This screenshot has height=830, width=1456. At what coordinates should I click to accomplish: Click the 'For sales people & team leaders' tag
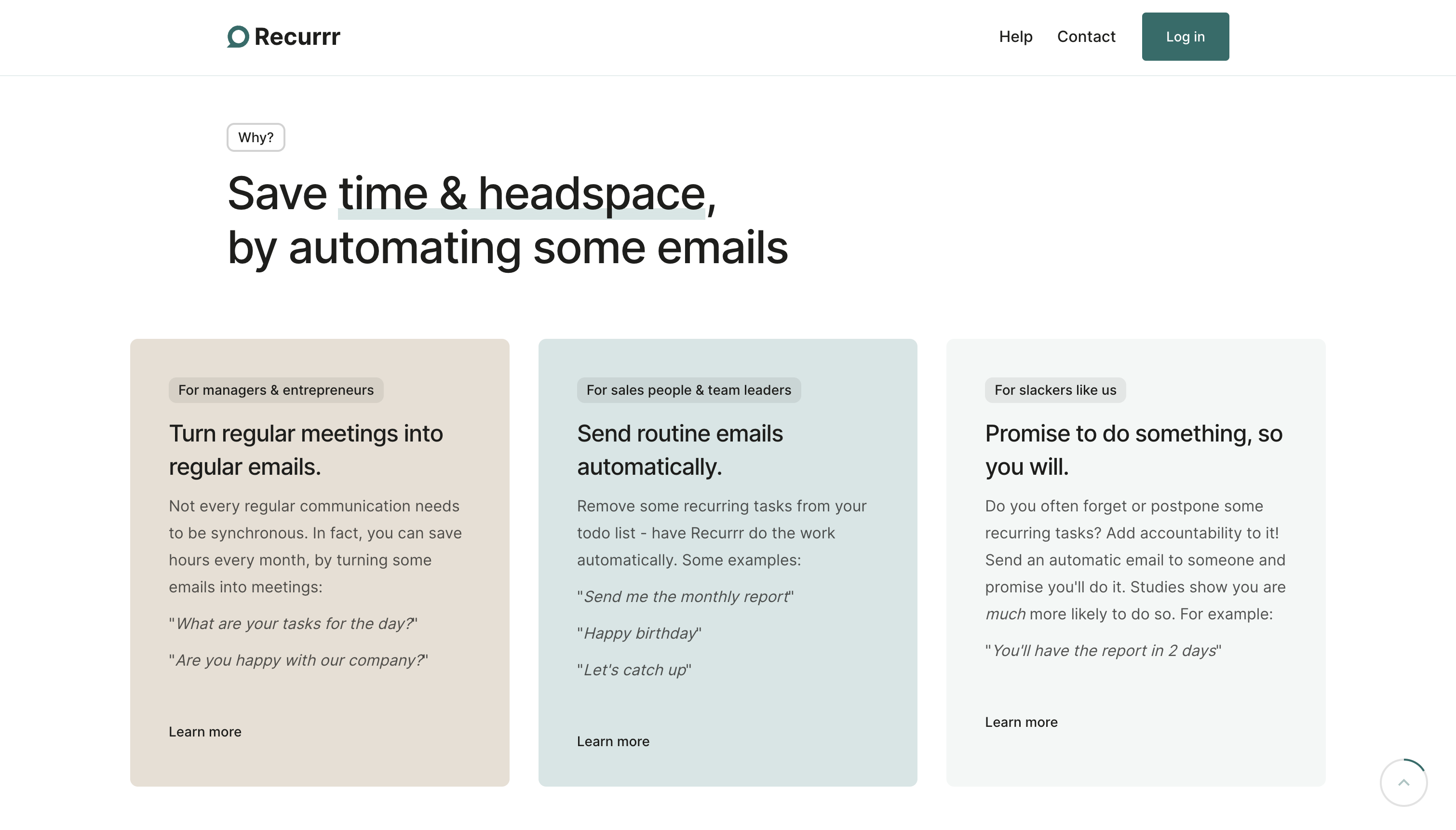click(x=688, y=390)
